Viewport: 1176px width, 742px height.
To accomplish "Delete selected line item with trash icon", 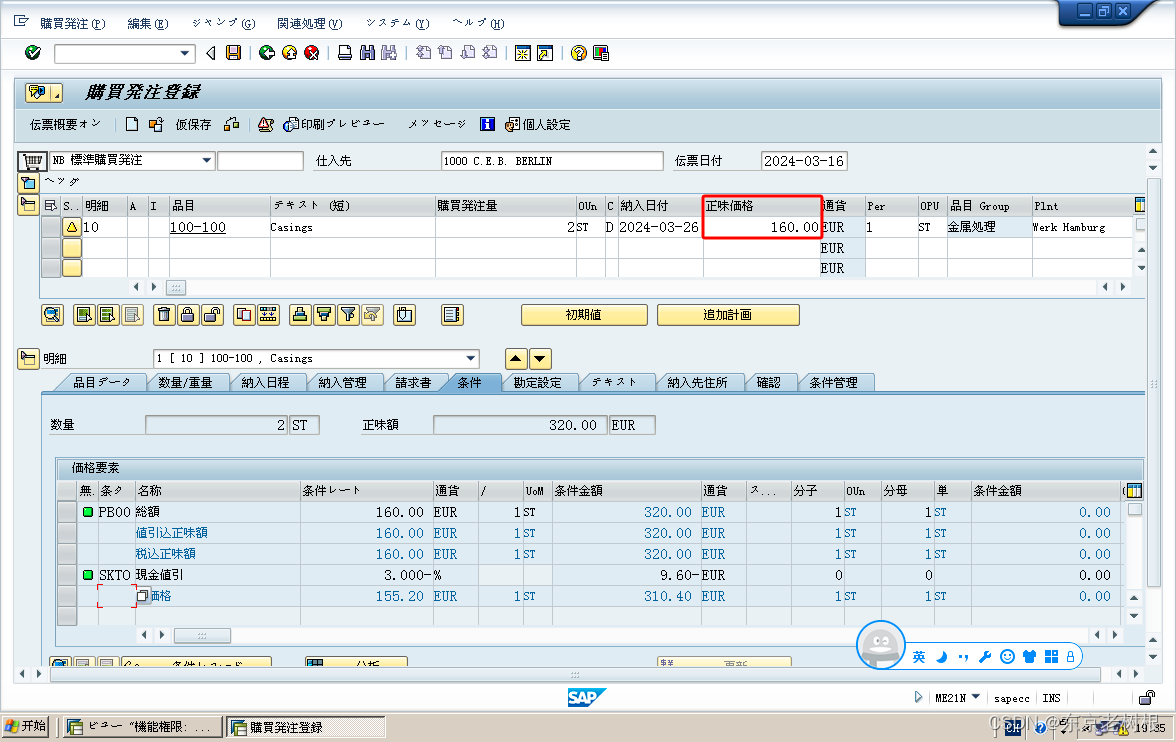I will [x=164, y=315].
